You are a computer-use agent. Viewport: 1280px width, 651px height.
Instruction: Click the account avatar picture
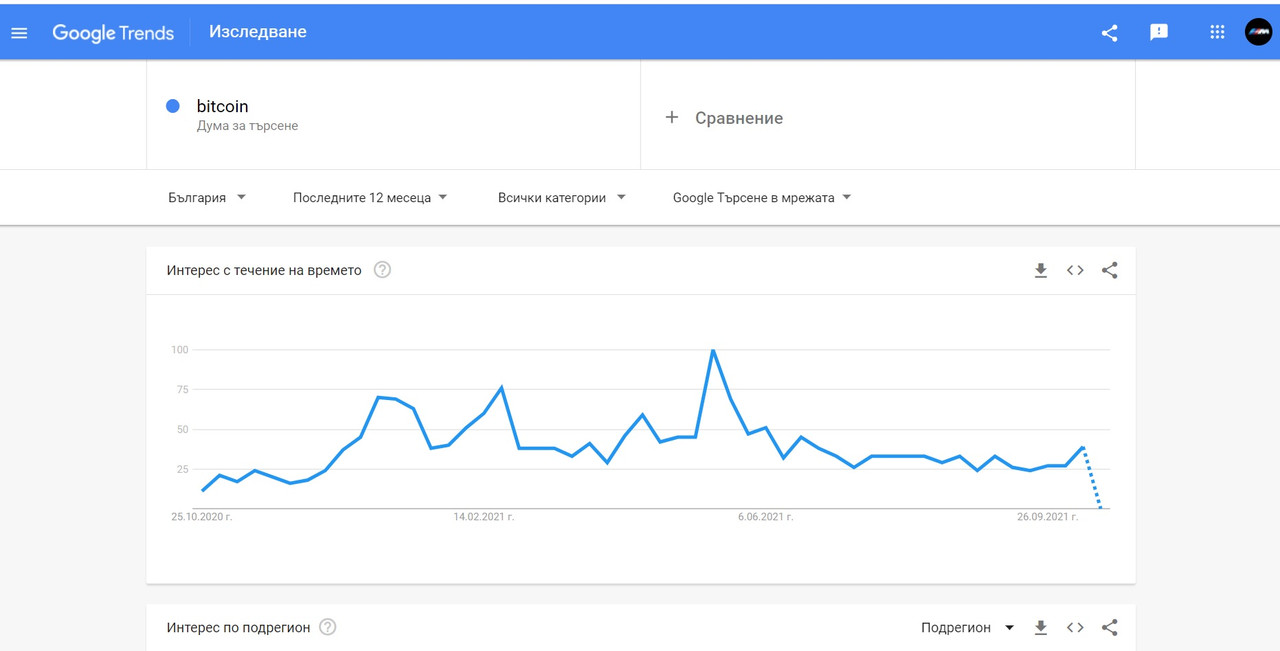coord(1258,32)
